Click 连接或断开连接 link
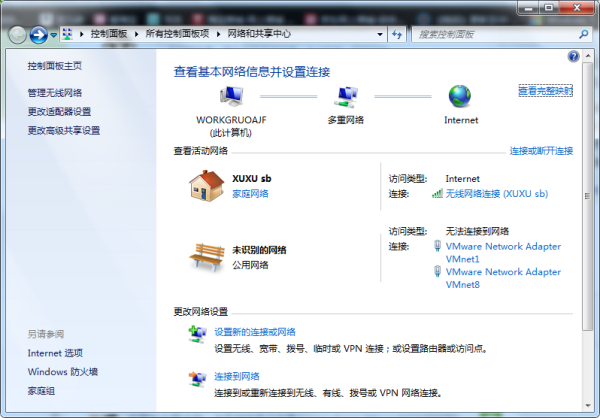 [x=541, y=151]
